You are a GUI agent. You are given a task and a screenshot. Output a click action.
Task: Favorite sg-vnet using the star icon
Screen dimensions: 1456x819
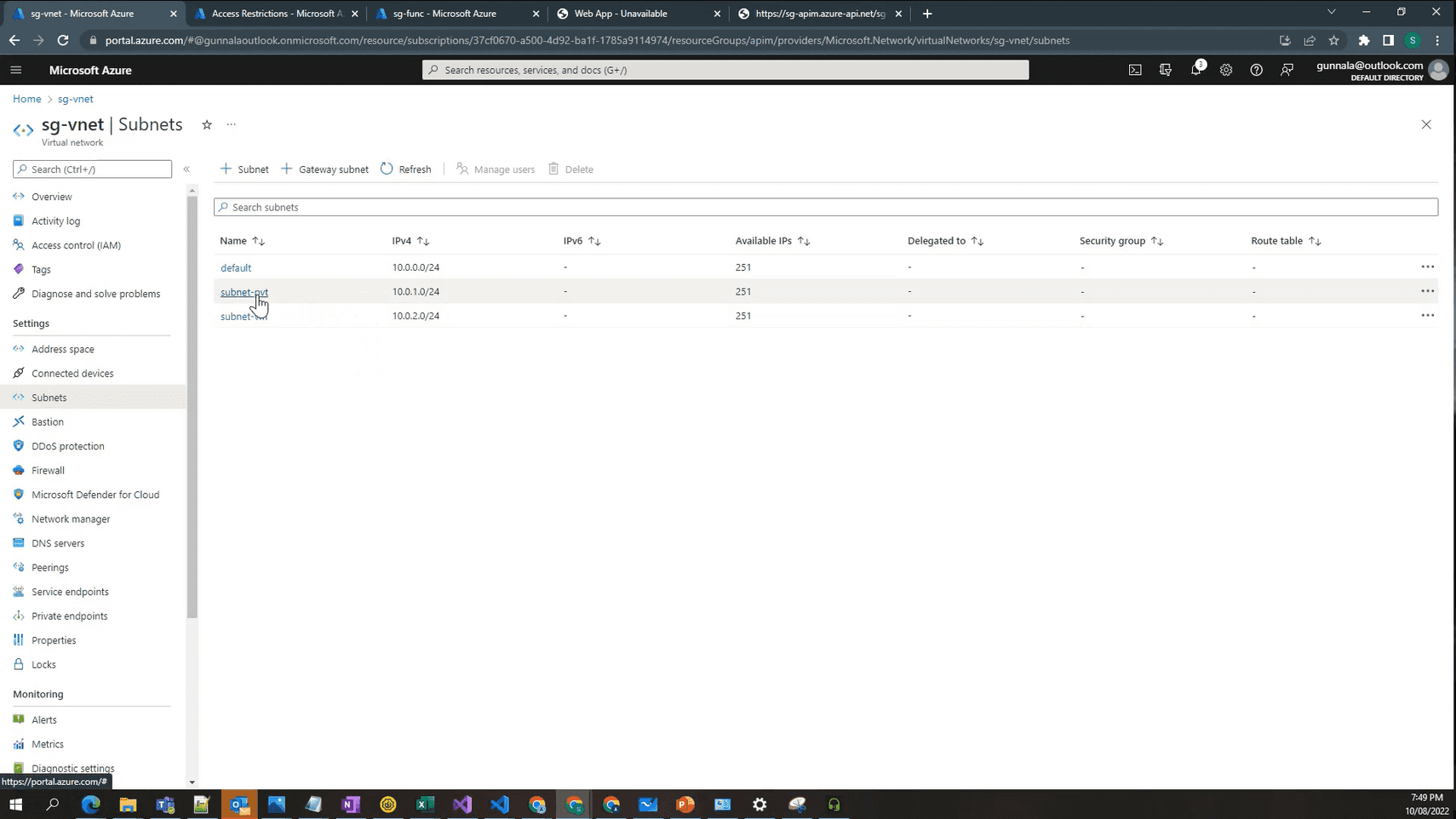tap(207, 124)
